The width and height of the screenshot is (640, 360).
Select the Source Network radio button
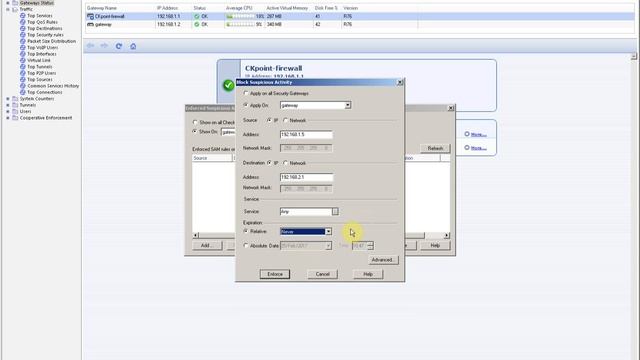pos(285,120)
